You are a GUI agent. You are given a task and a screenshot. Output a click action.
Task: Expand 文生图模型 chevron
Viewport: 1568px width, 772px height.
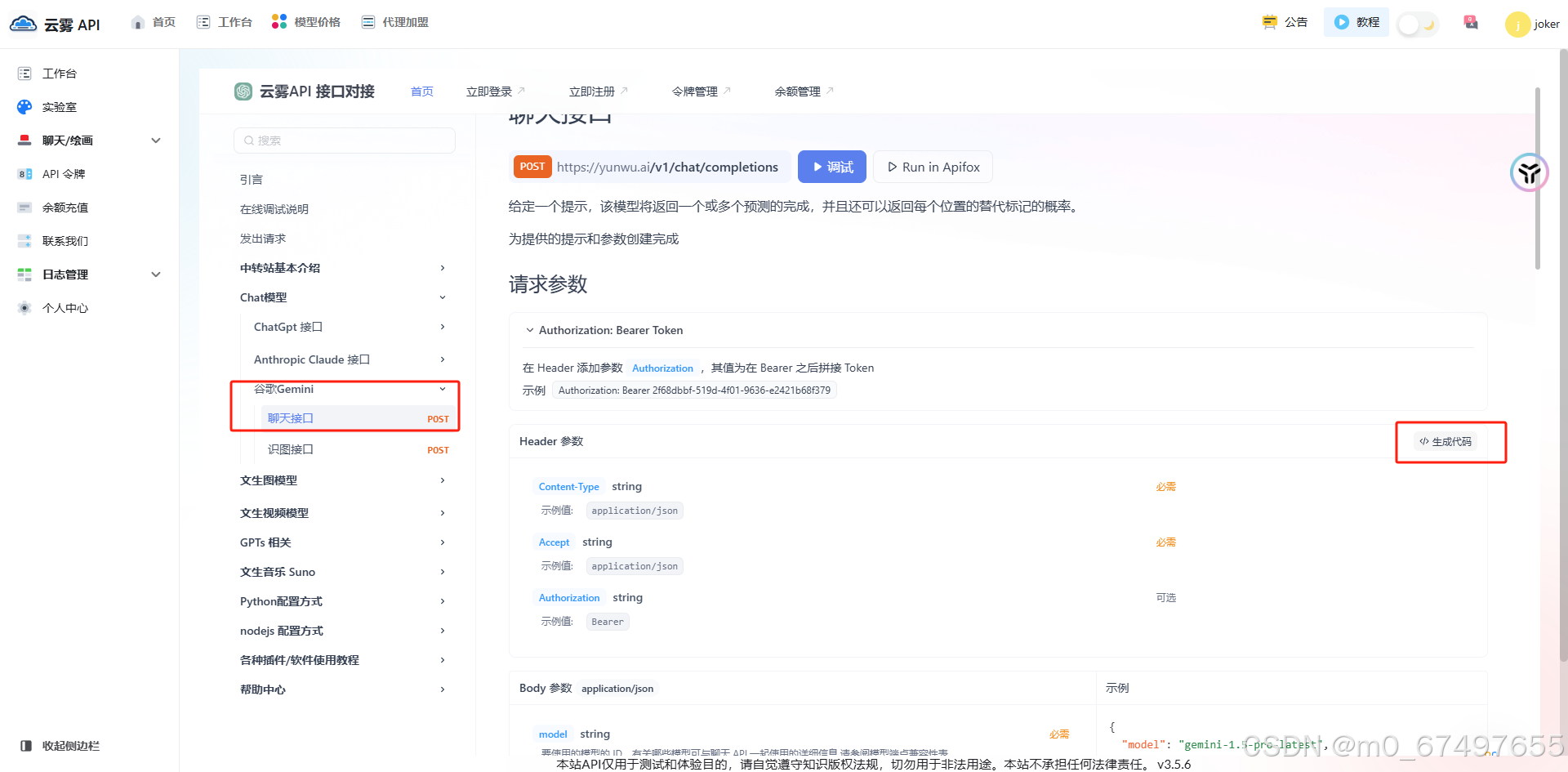tap(443, 480)
